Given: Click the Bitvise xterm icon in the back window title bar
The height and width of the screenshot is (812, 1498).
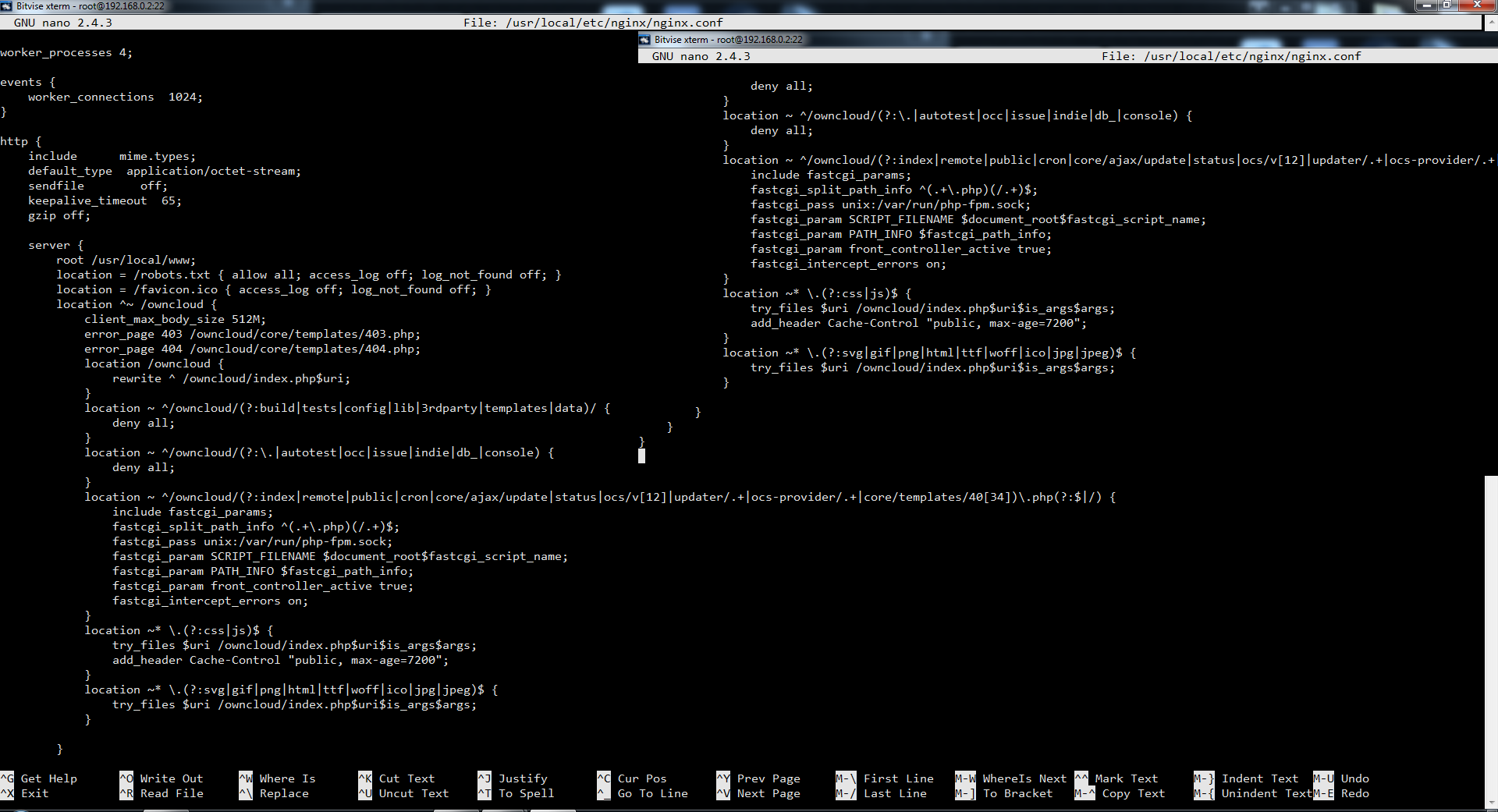Looking at the screenshot, I should 6,6.
